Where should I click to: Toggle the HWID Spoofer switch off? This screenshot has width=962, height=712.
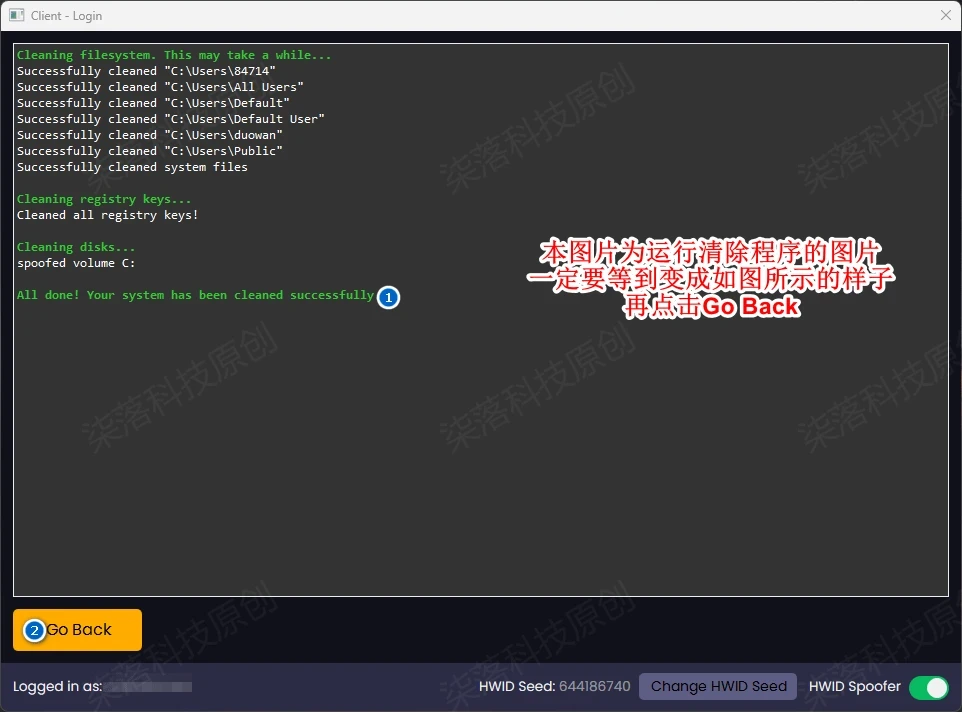point(928,687)
